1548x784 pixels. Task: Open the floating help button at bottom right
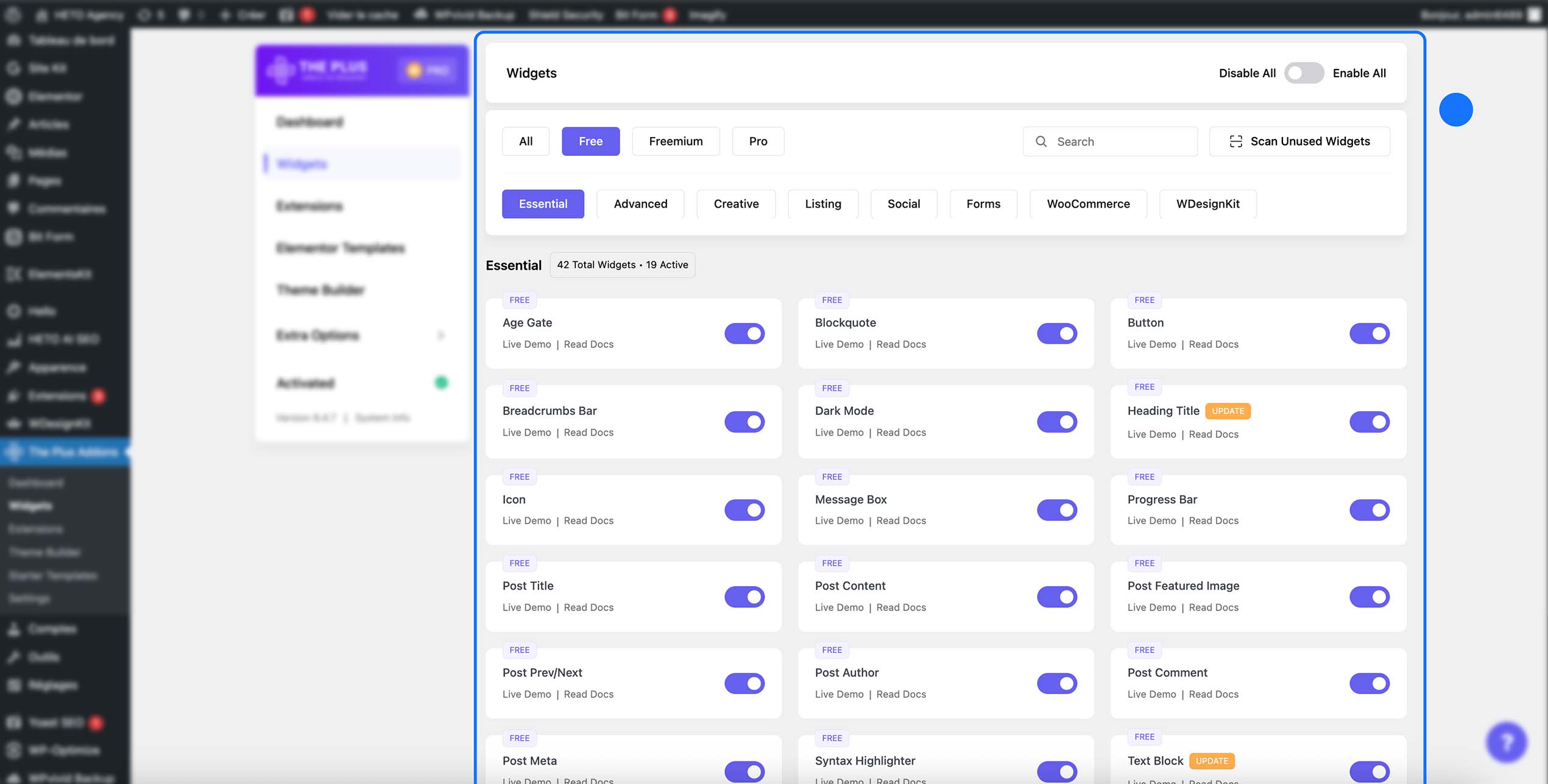pos(1506,742)
